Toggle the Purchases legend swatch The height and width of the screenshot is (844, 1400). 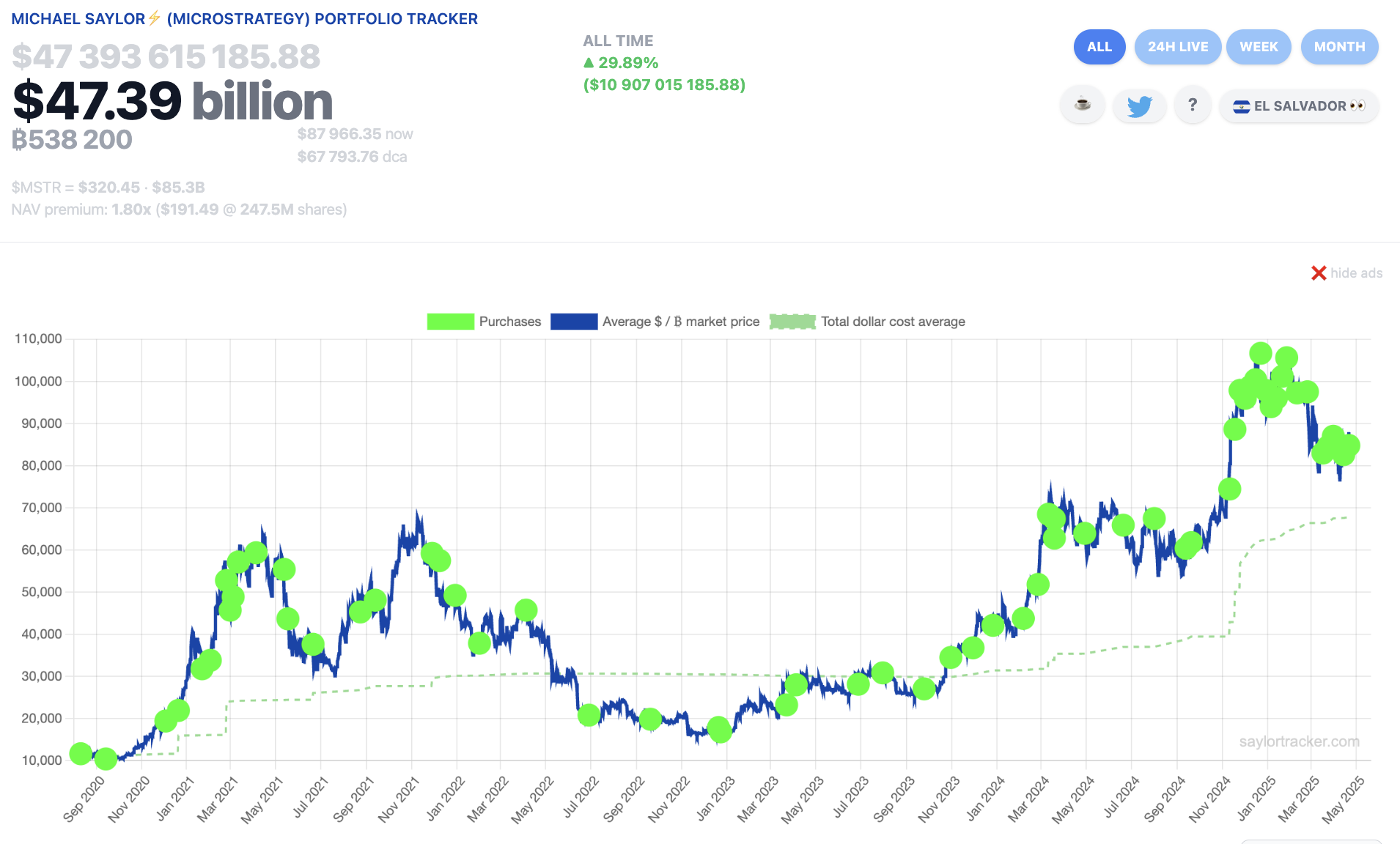point(451,322)
